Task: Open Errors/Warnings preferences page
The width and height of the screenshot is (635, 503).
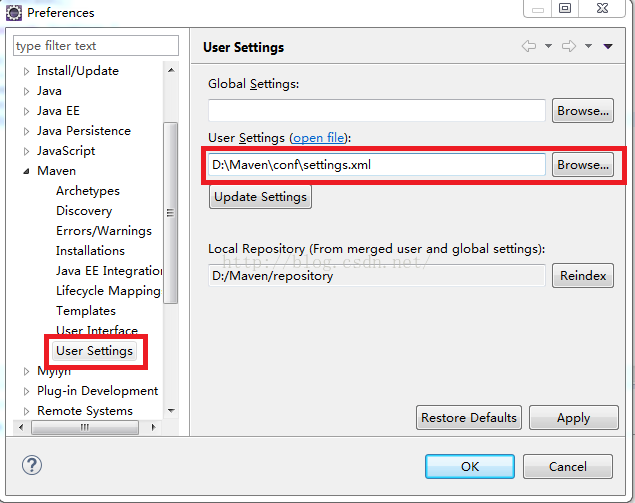Action: [x=104, y=230]
